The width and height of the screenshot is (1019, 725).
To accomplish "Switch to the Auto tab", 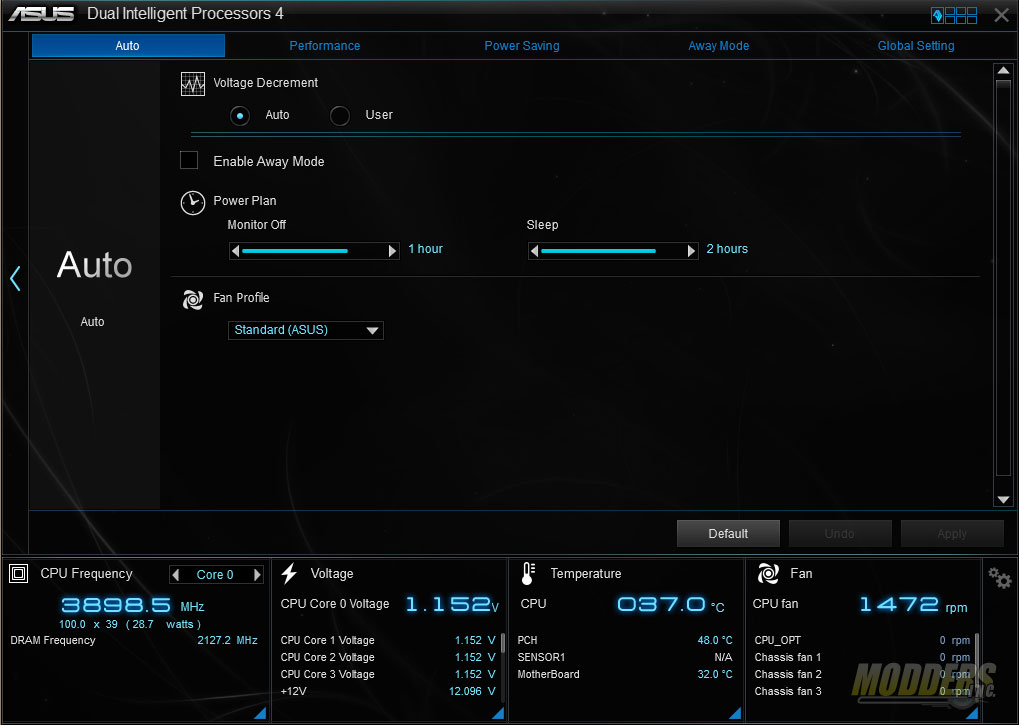I will pyautogui.click(x=128, y=45).
